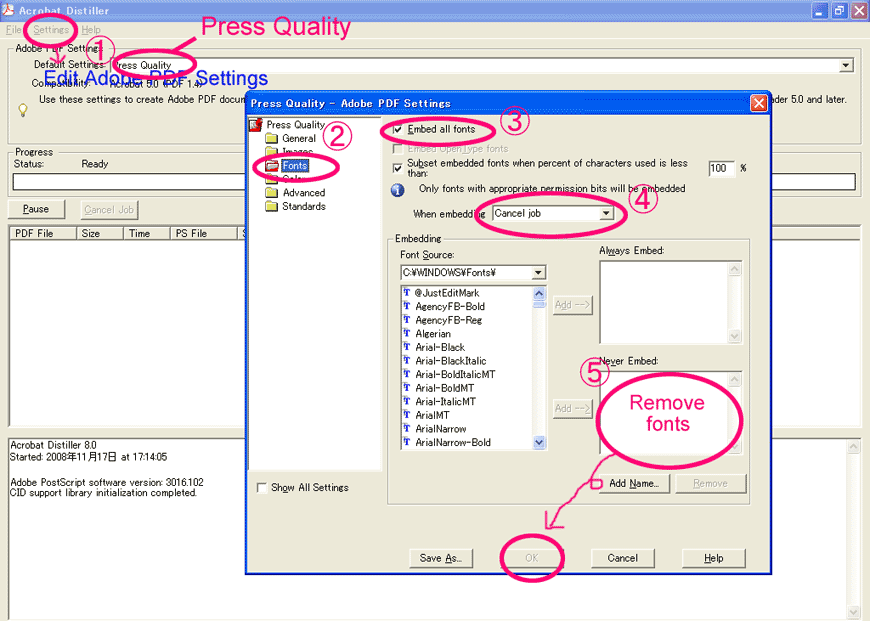The height and width of the screenshot is (621, 870).
Task: Click the TrueType icon beside ArialNarrow
Action: click(x=407, y=428)
